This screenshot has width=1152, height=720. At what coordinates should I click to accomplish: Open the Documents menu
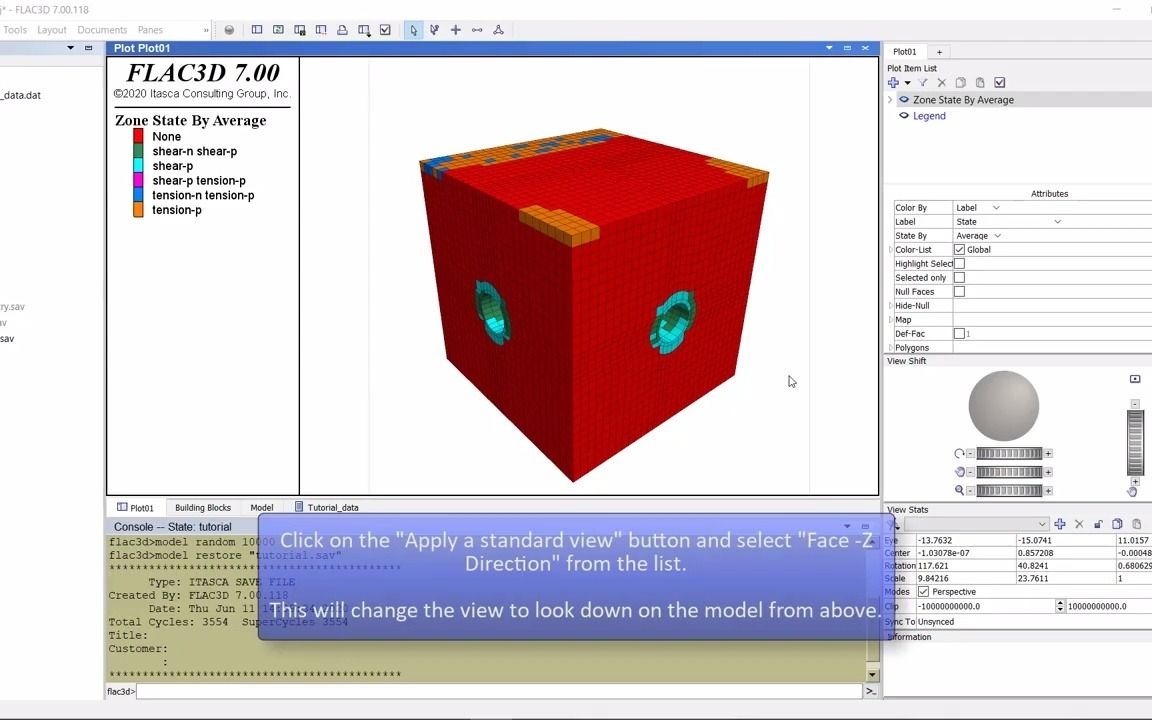102,29
